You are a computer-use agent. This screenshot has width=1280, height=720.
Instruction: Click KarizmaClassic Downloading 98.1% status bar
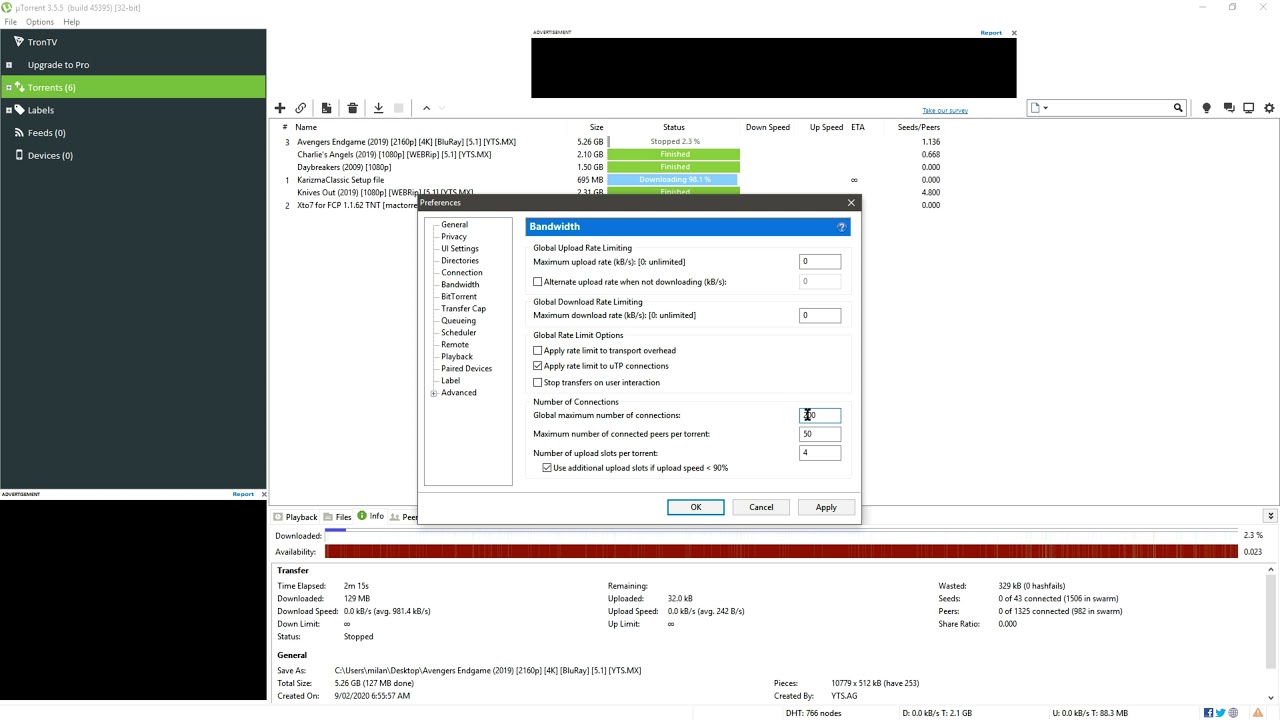tap(673, 180)
